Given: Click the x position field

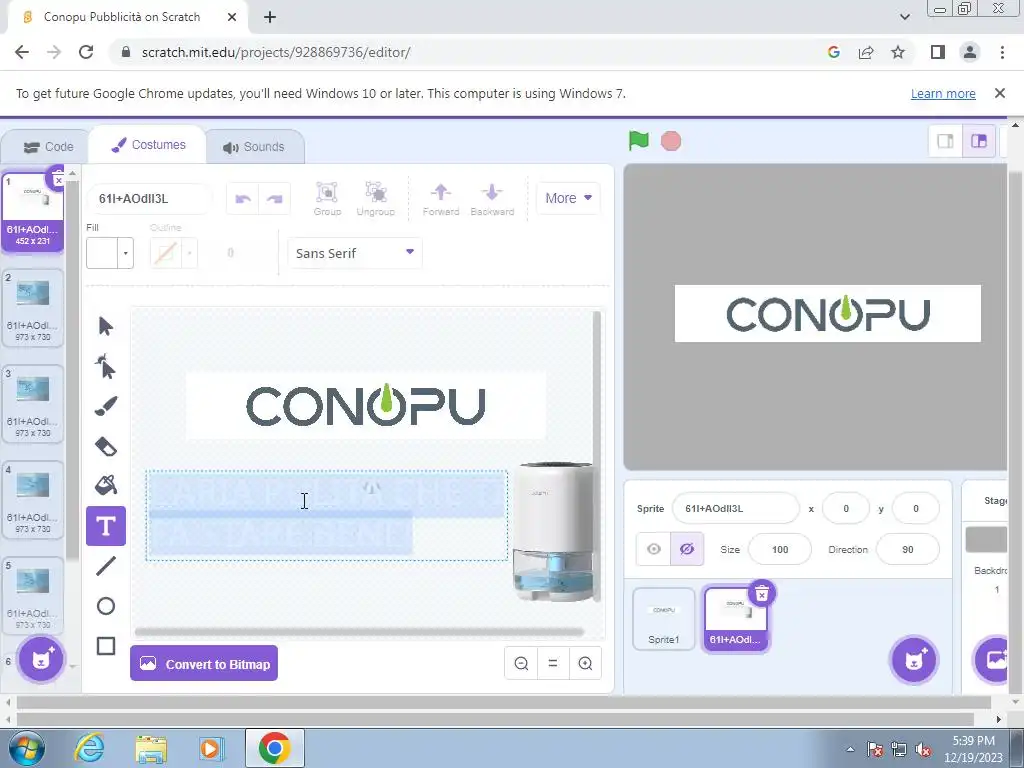Looking at the screenshot, I should coord(846,508).
